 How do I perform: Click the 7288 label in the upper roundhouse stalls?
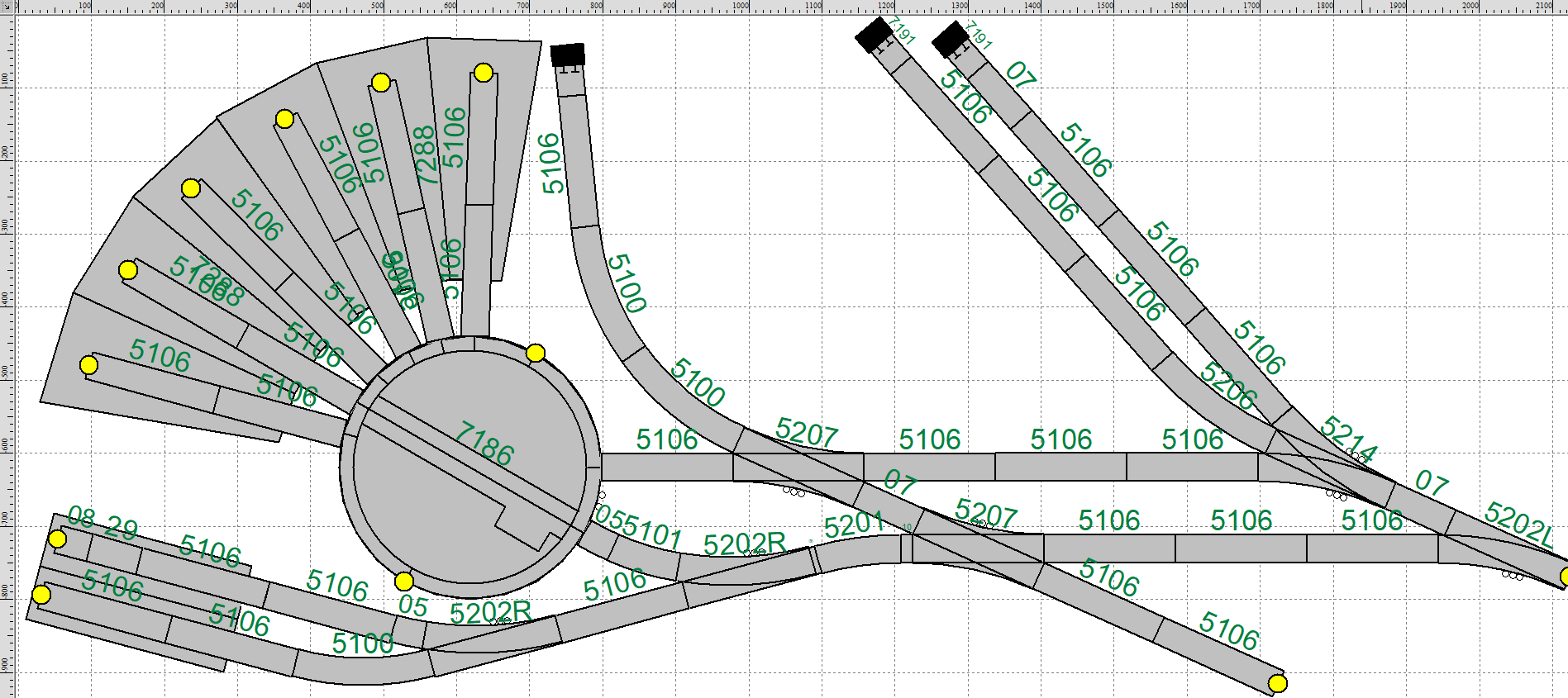click(424, 154)
